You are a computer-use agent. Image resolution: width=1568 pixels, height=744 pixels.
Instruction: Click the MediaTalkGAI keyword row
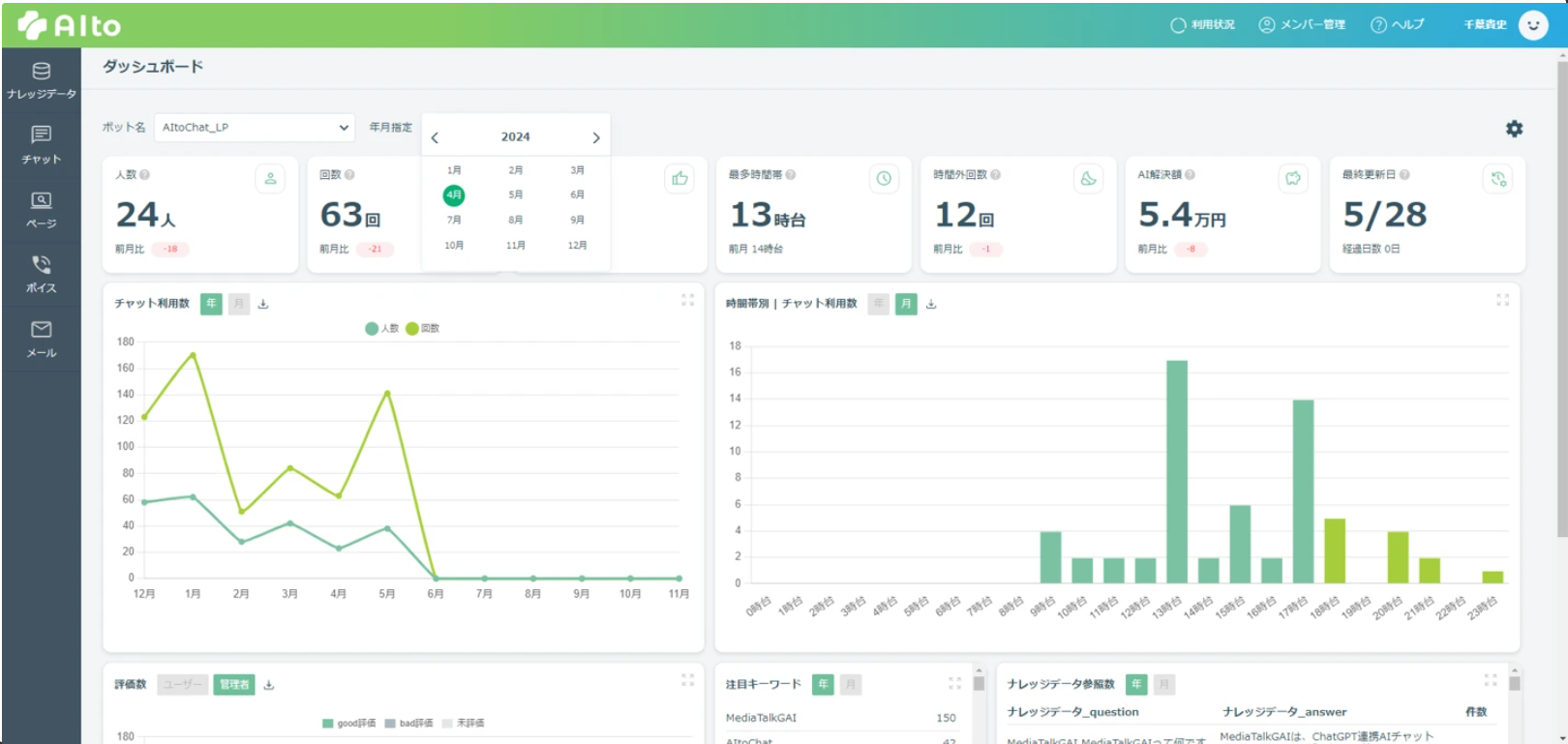[841, 718]
